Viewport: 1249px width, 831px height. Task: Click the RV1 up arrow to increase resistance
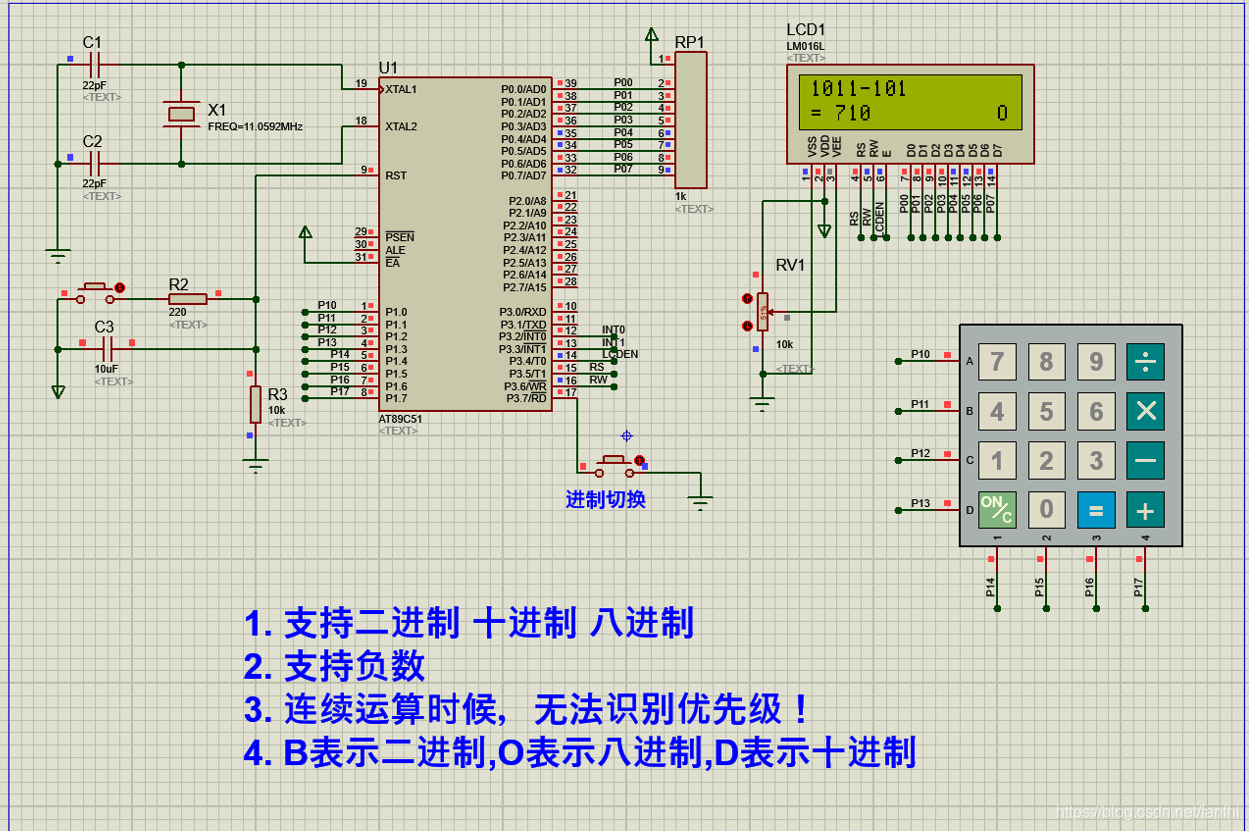coord(747,297)
